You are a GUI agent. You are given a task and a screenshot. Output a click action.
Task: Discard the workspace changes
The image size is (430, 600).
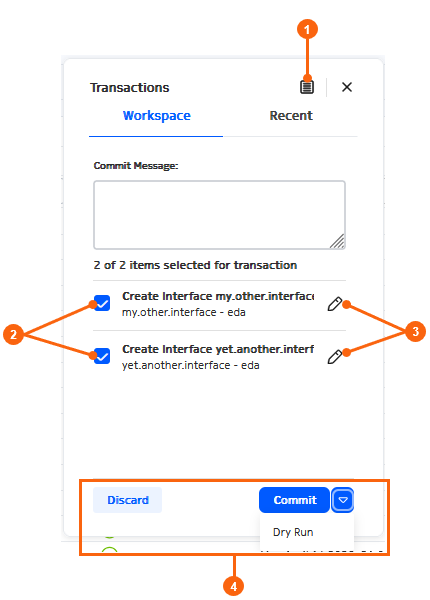pos(127,500)
